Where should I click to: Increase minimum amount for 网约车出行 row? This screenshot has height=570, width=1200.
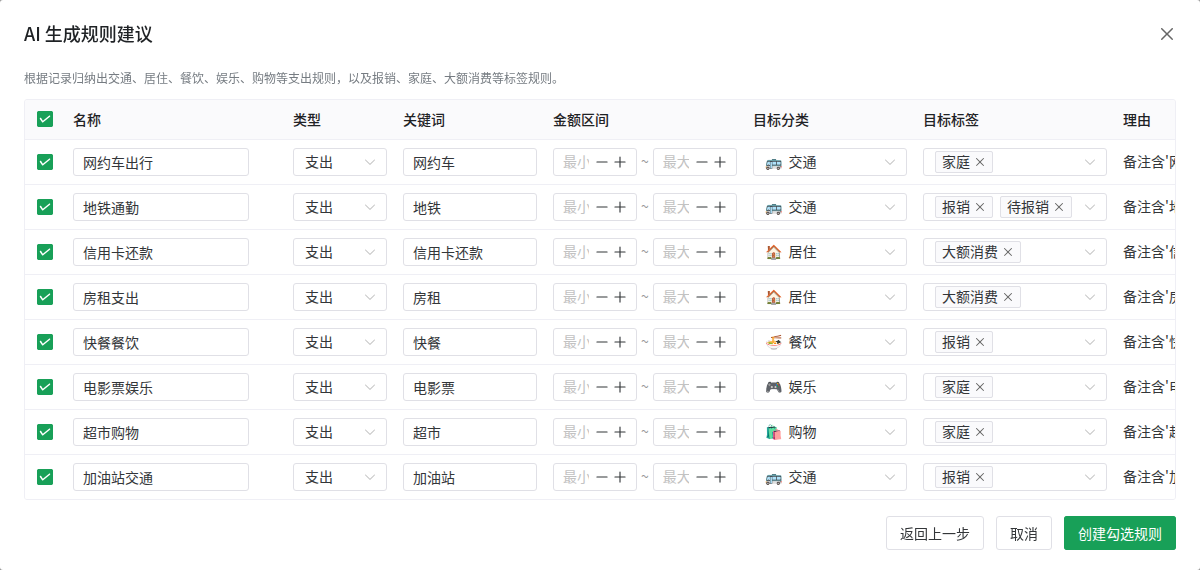pos(620,162)
